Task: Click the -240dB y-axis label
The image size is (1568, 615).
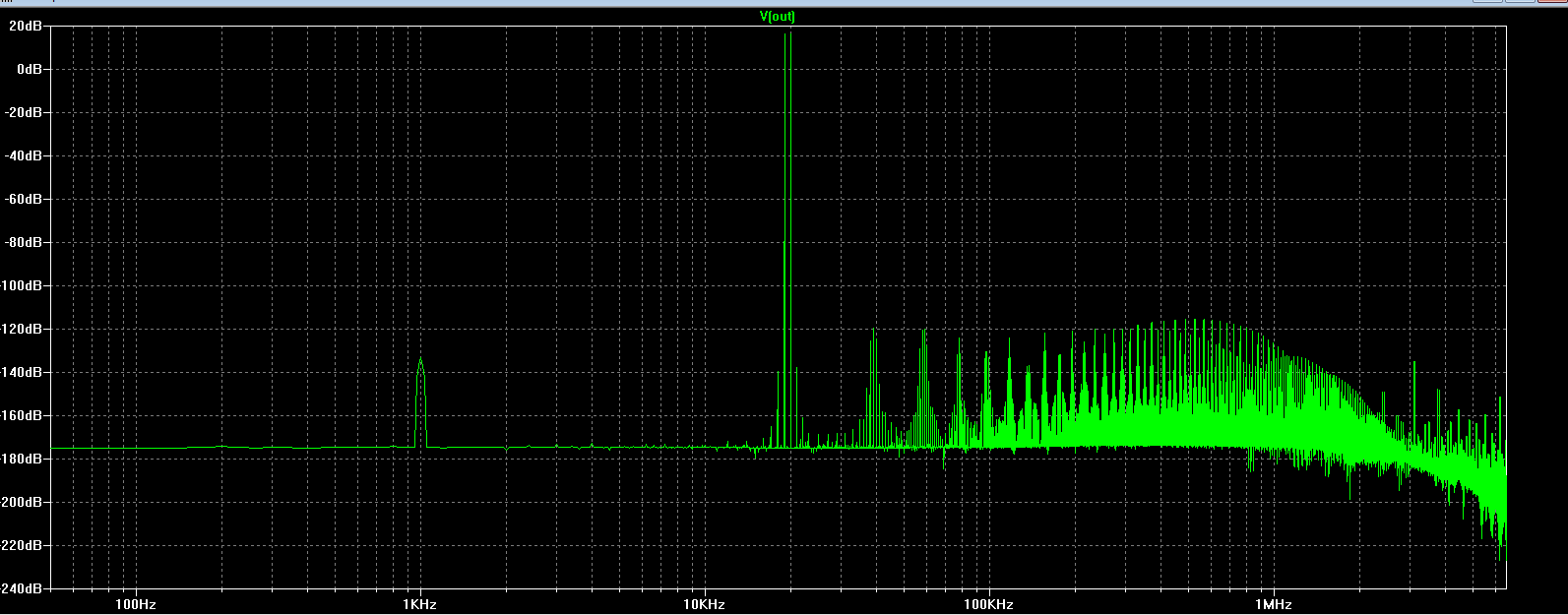Action: 21,588
